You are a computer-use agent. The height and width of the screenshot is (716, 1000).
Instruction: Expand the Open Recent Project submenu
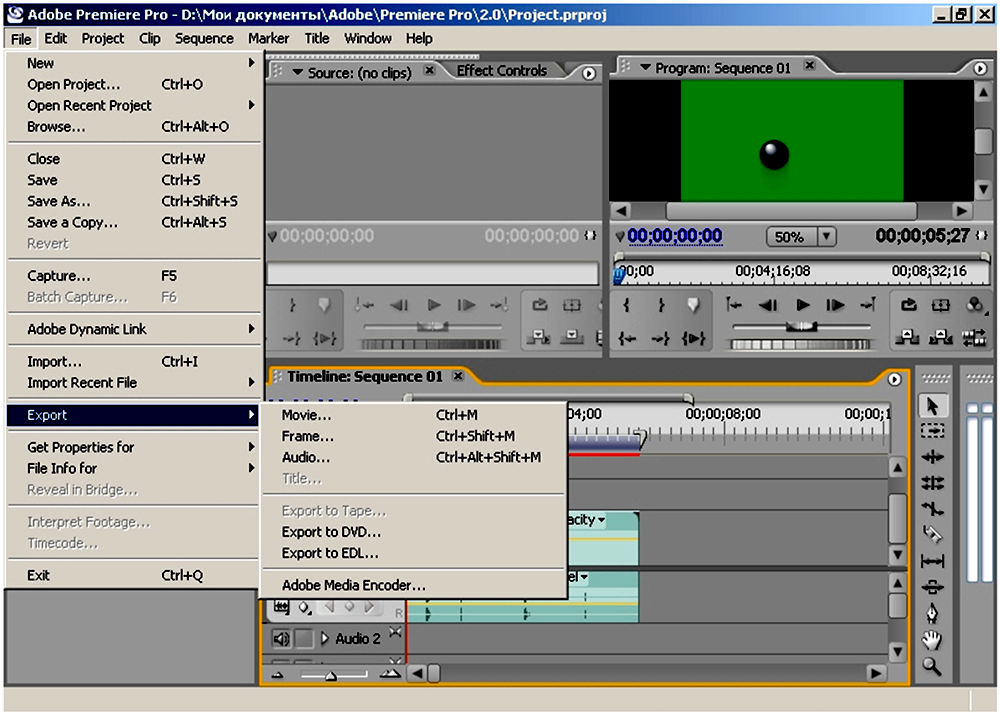tap(135, 105)
